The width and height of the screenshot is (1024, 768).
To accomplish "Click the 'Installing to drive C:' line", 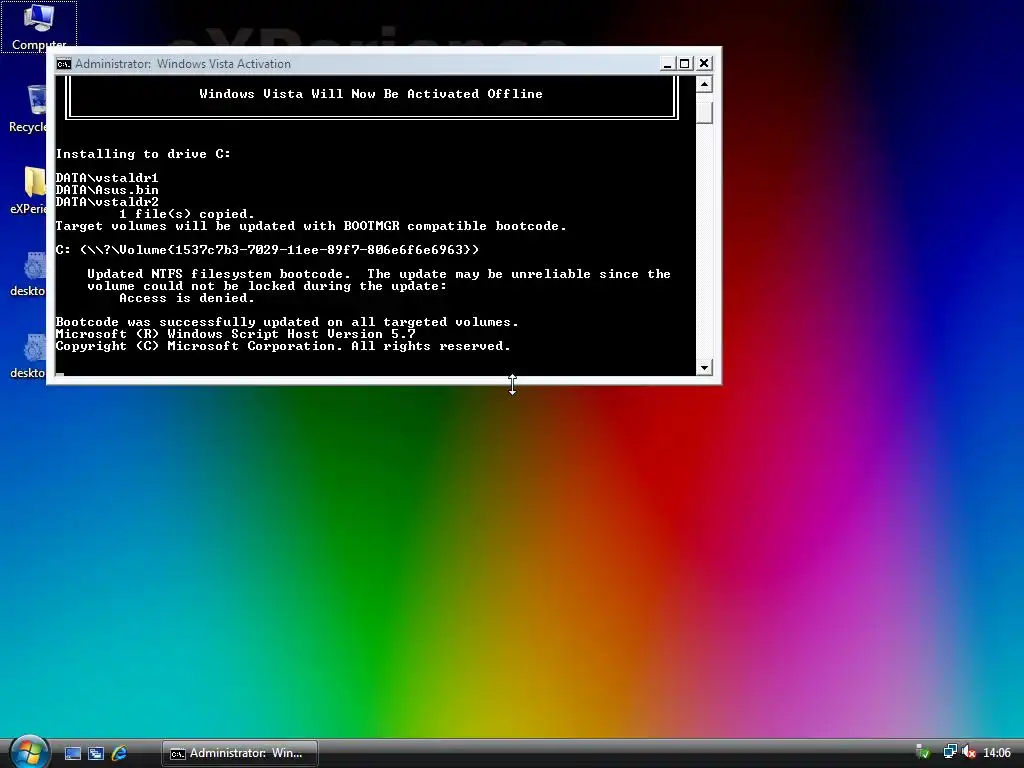I will (143, 154).
